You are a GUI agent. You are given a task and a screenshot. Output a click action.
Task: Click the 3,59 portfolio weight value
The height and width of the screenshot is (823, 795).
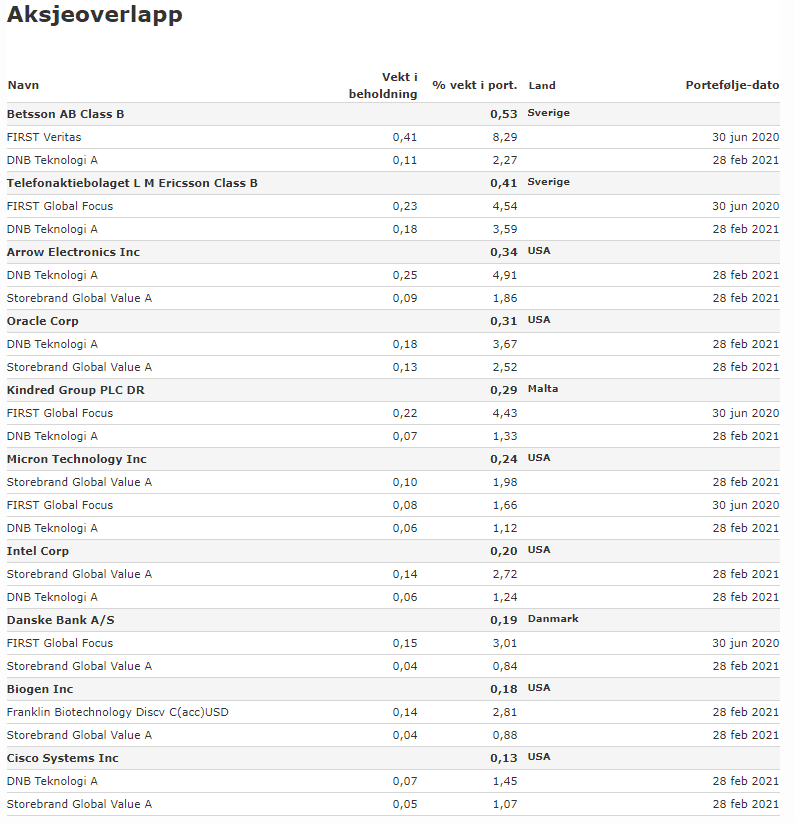pos(505,229)
